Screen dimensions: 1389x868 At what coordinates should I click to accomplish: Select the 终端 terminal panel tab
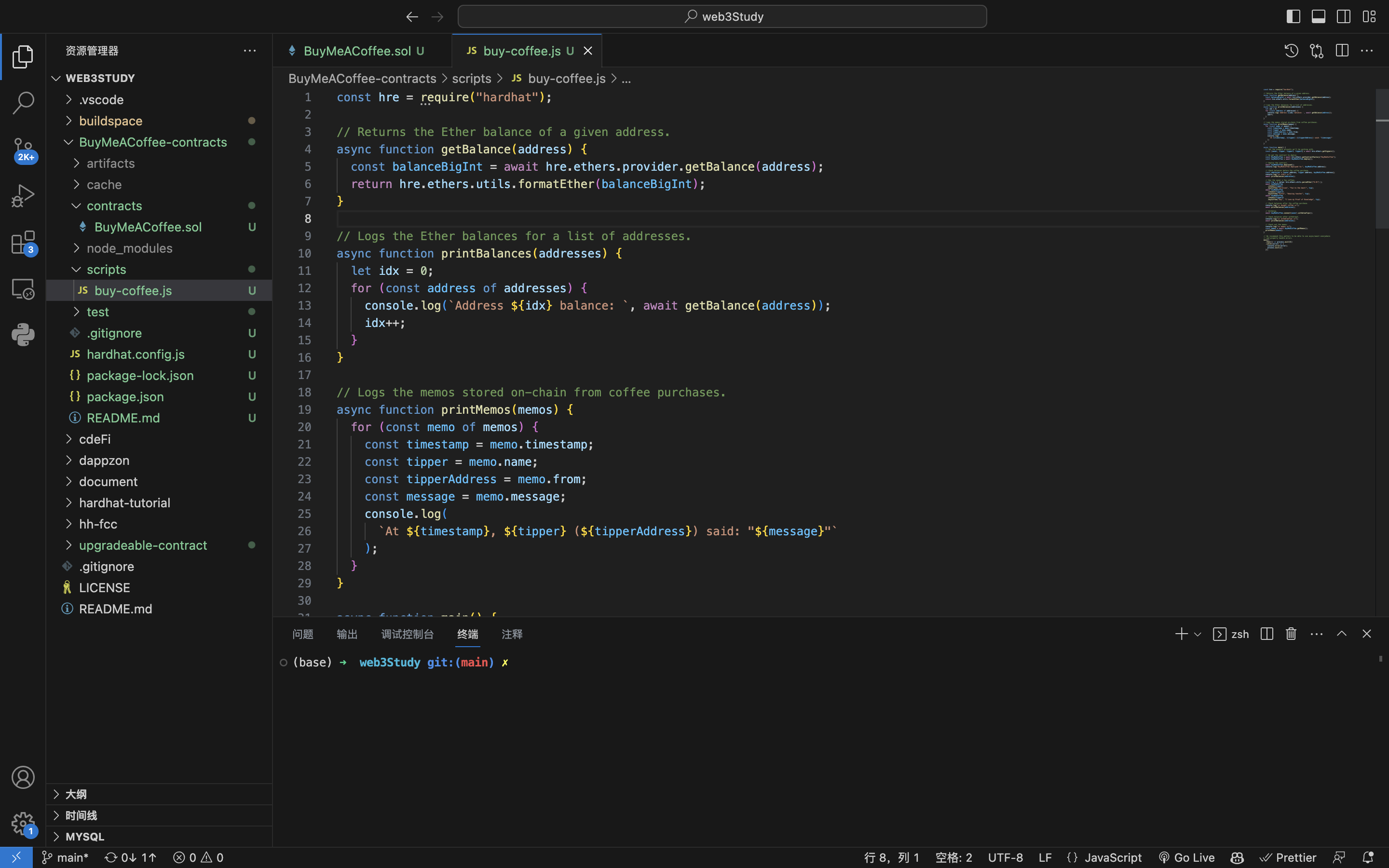[x=468, y=634]
